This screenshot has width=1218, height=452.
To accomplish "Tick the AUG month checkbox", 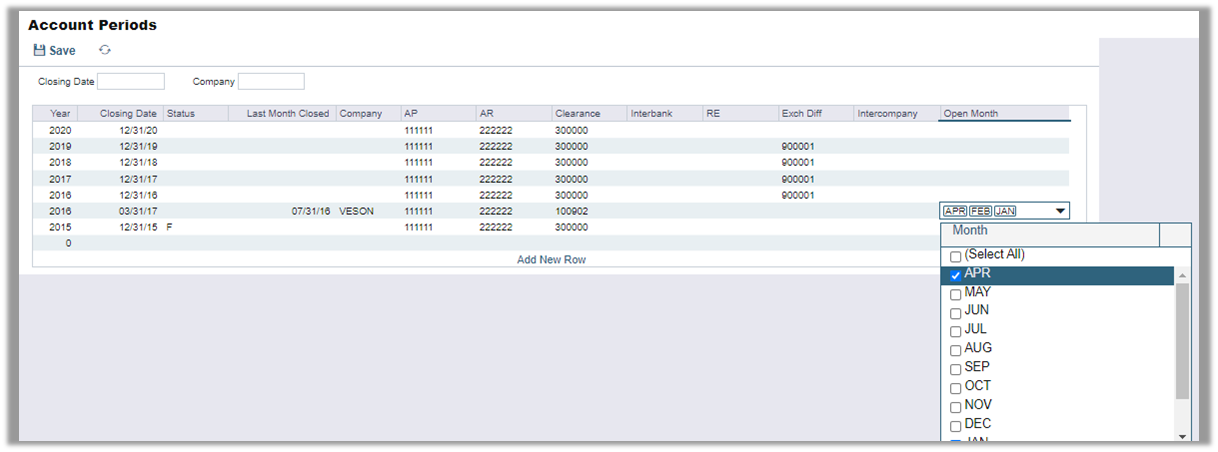I will pyautogui.click(x=956, y=351).
